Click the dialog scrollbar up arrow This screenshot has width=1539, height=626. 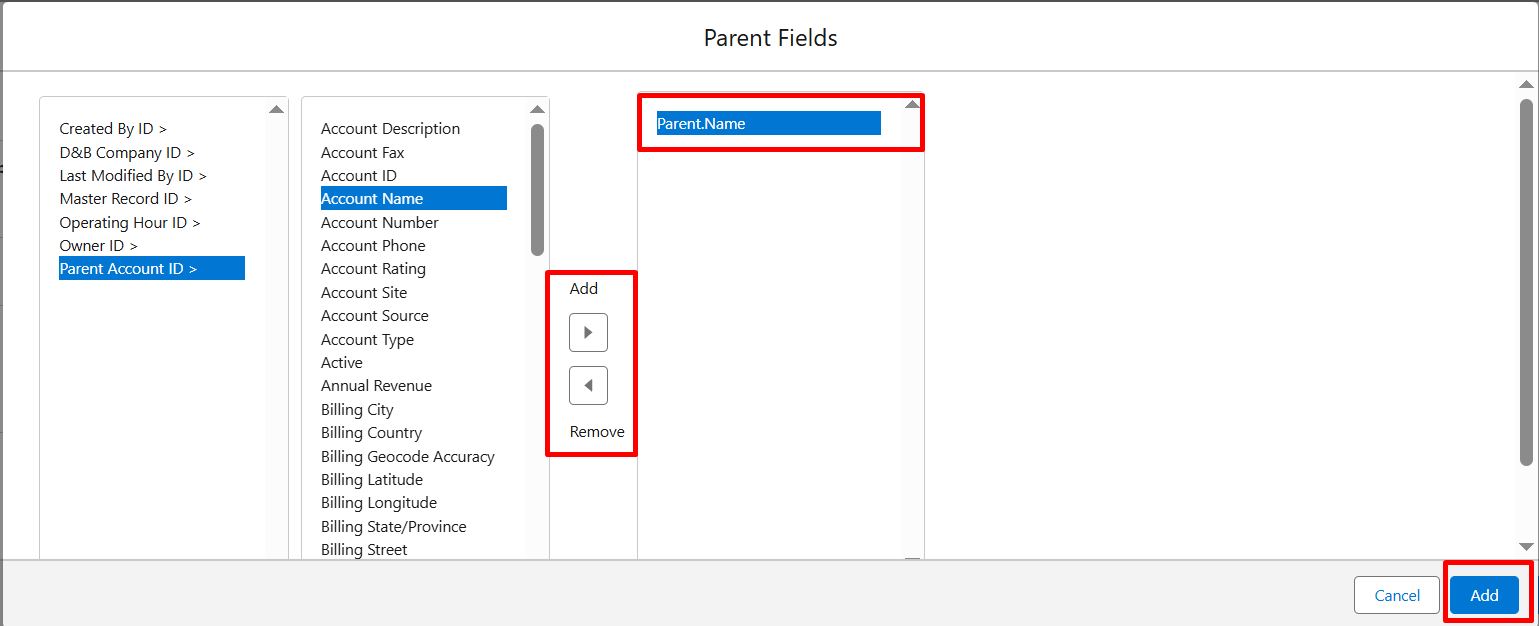(x=1526, y=85)
